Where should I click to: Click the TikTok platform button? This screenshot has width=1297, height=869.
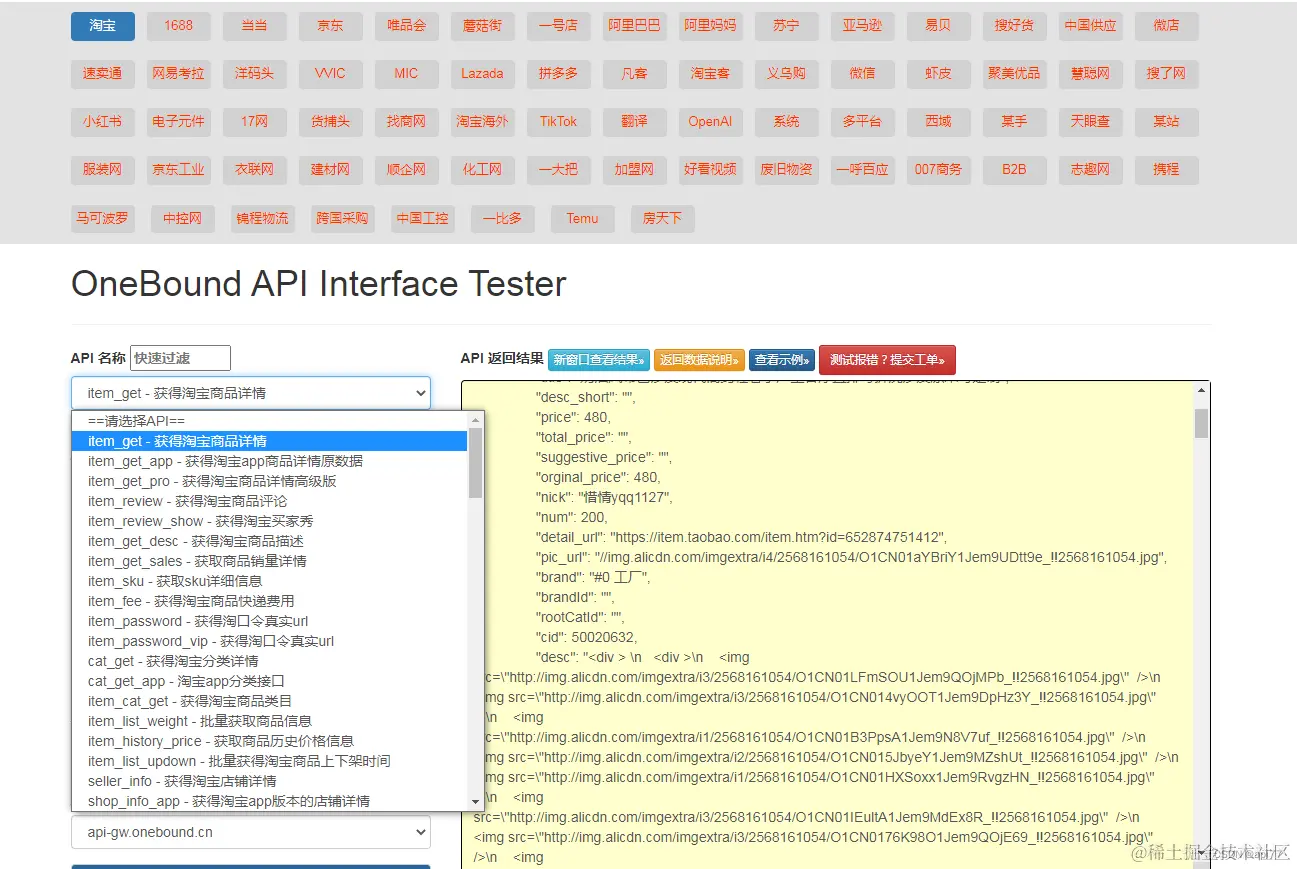[558, 122]
